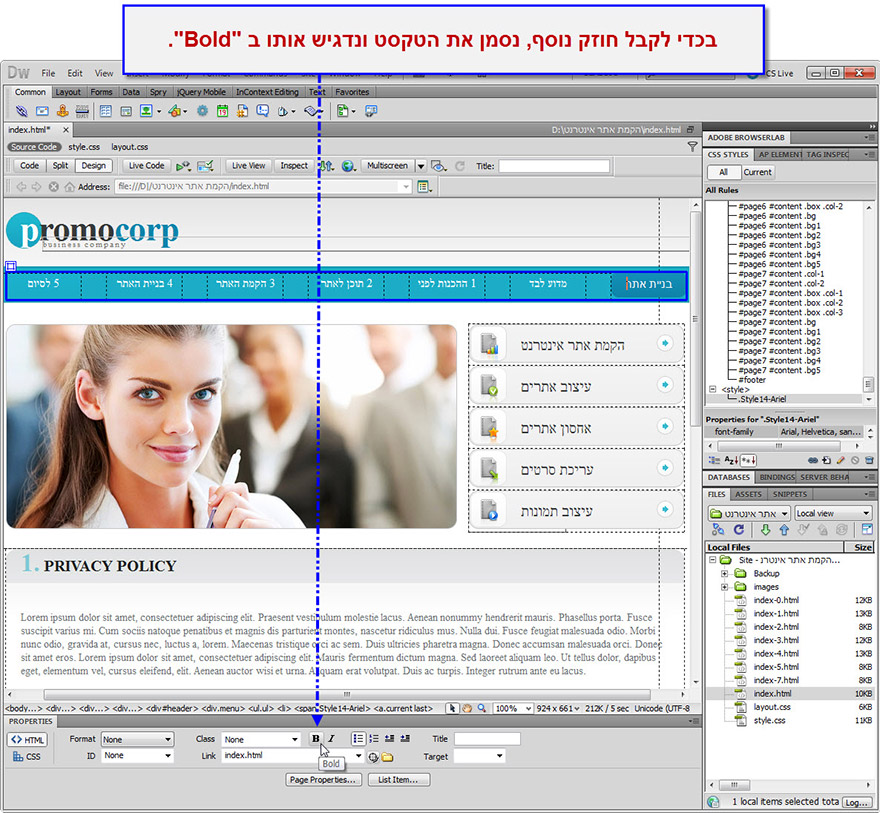
Task: Click the Multiscreen button
Action: (x=387, y=166)
